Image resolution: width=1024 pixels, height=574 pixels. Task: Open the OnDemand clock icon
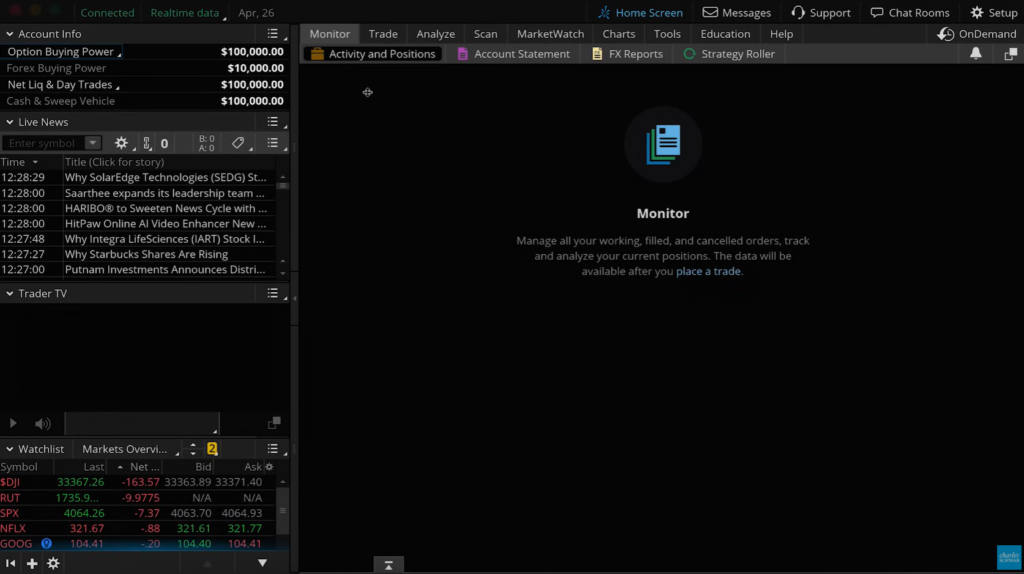[946, 34]
